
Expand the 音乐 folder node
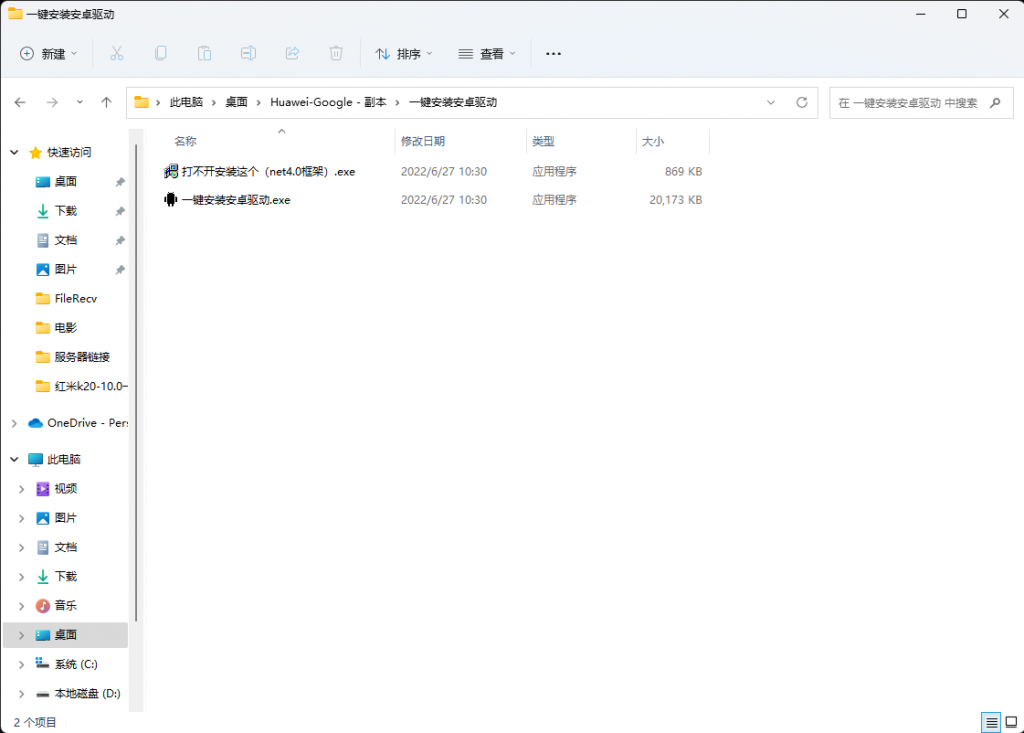22,606
